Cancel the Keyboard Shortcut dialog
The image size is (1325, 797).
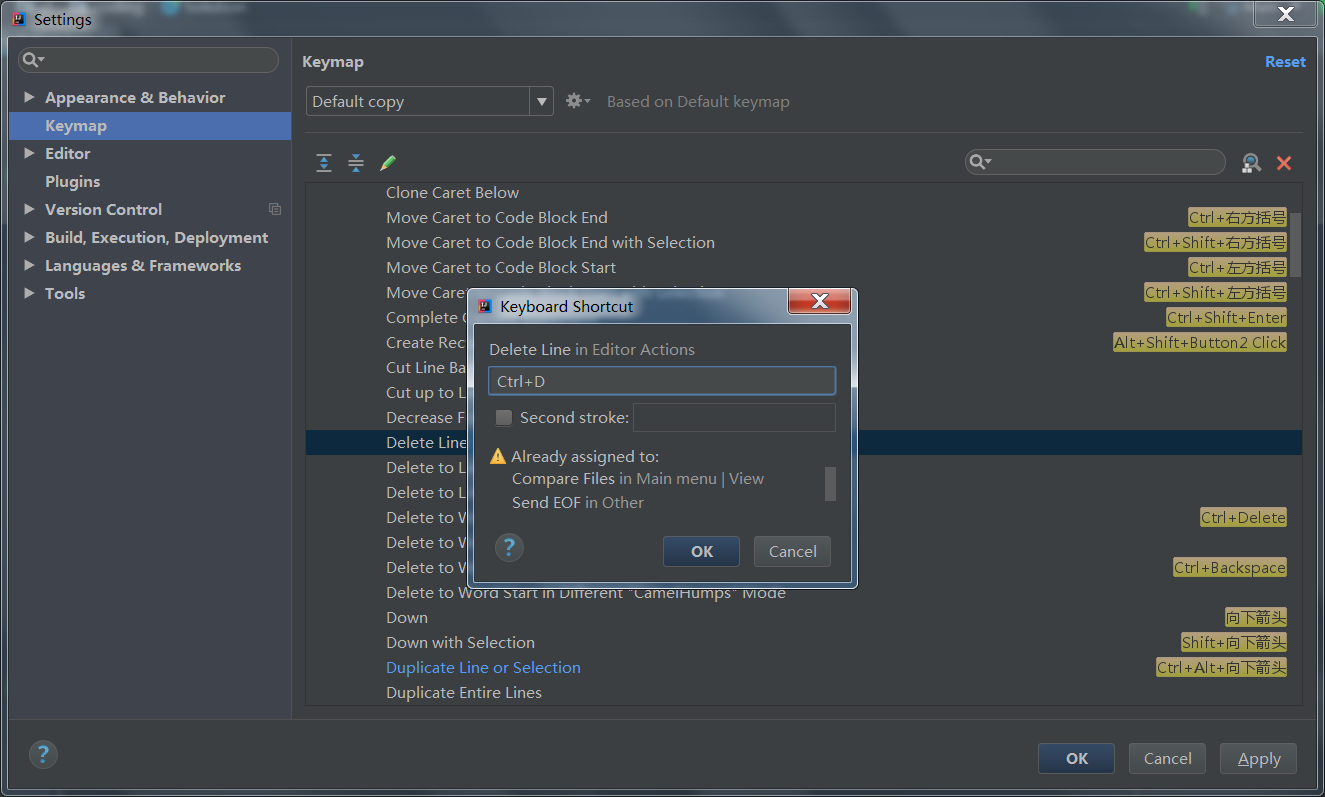793,551
